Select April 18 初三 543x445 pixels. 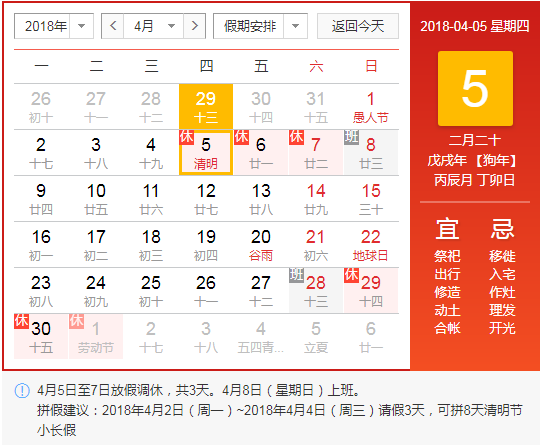(x=151, y=245)
